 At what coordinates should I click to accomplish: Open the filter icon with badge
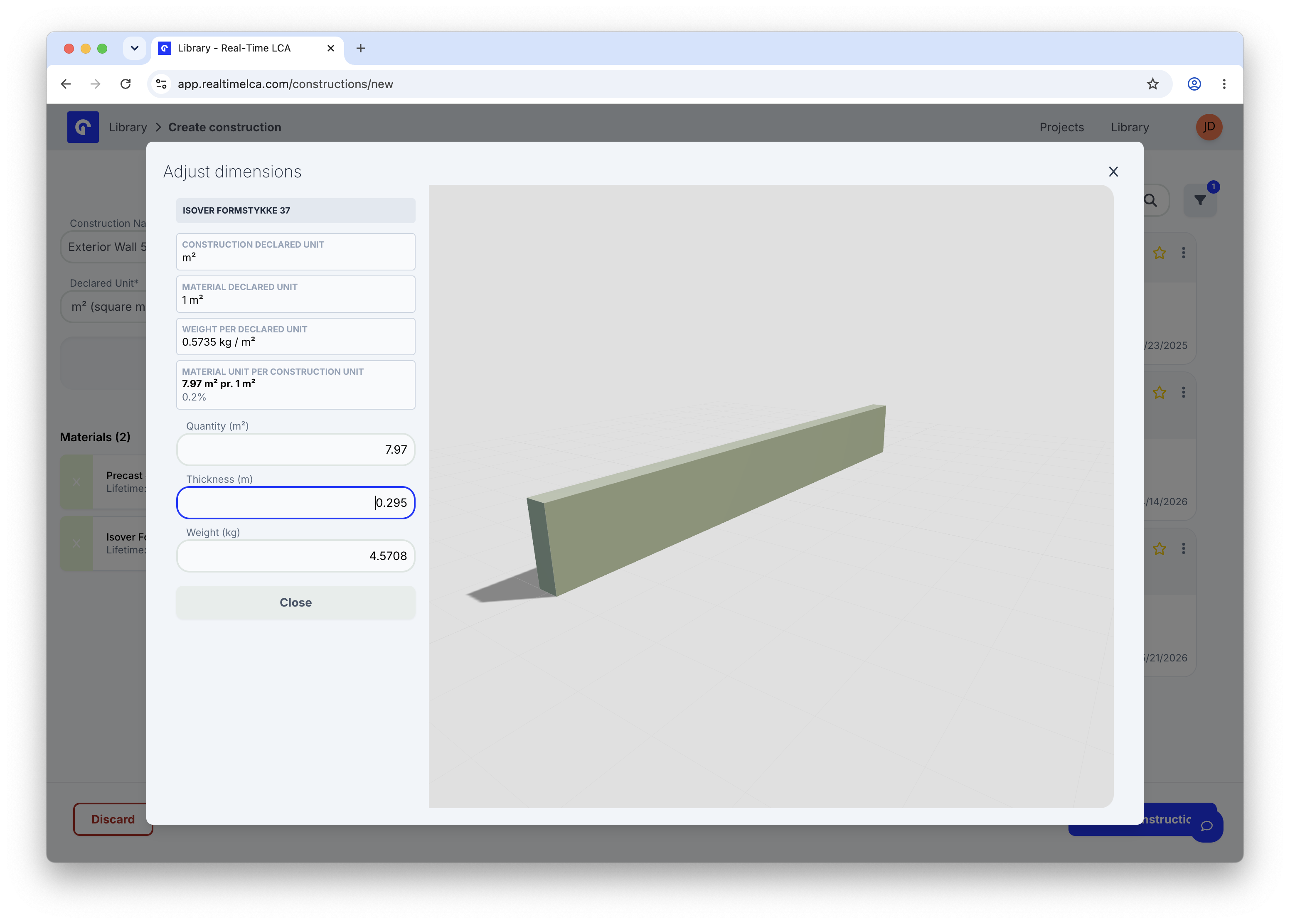[1199, 200]
